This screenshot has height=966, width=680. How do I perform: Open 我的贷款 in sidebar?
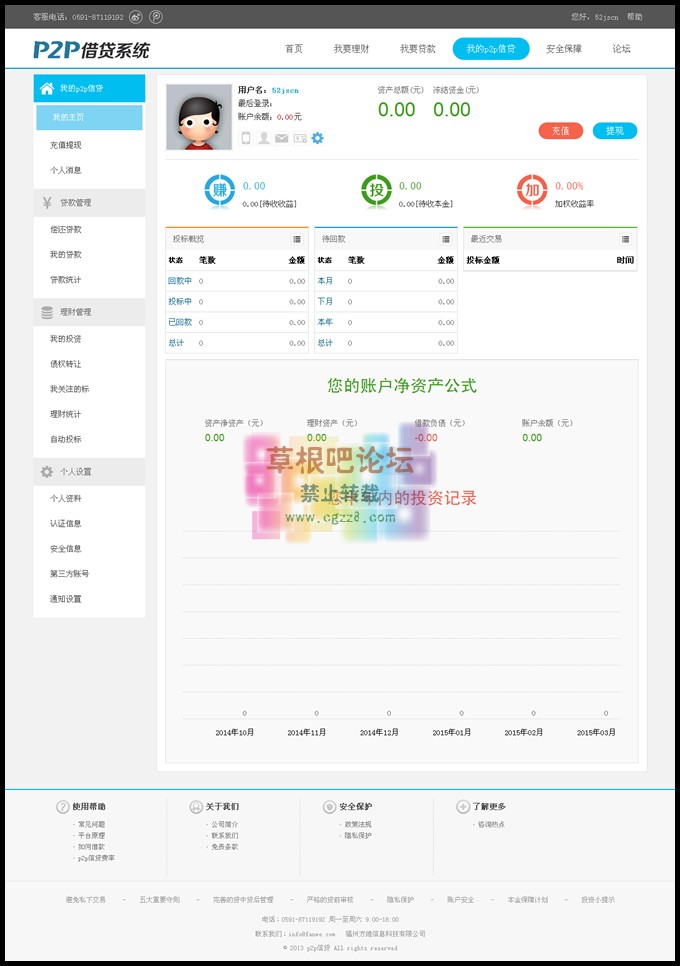(x=66, y=254)
